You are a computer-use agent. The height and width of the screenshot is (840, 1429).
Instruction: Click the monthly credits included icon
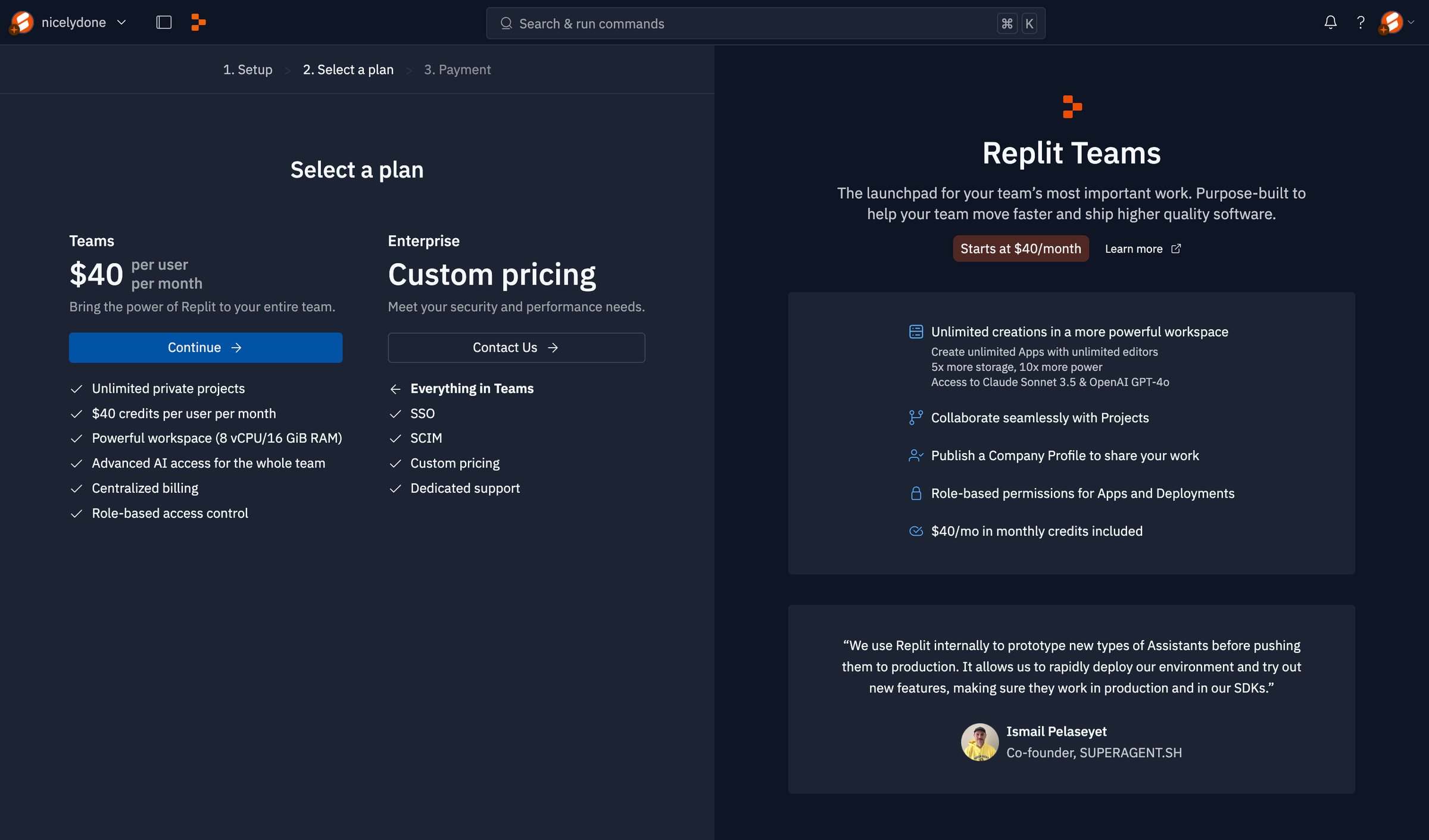916,531
